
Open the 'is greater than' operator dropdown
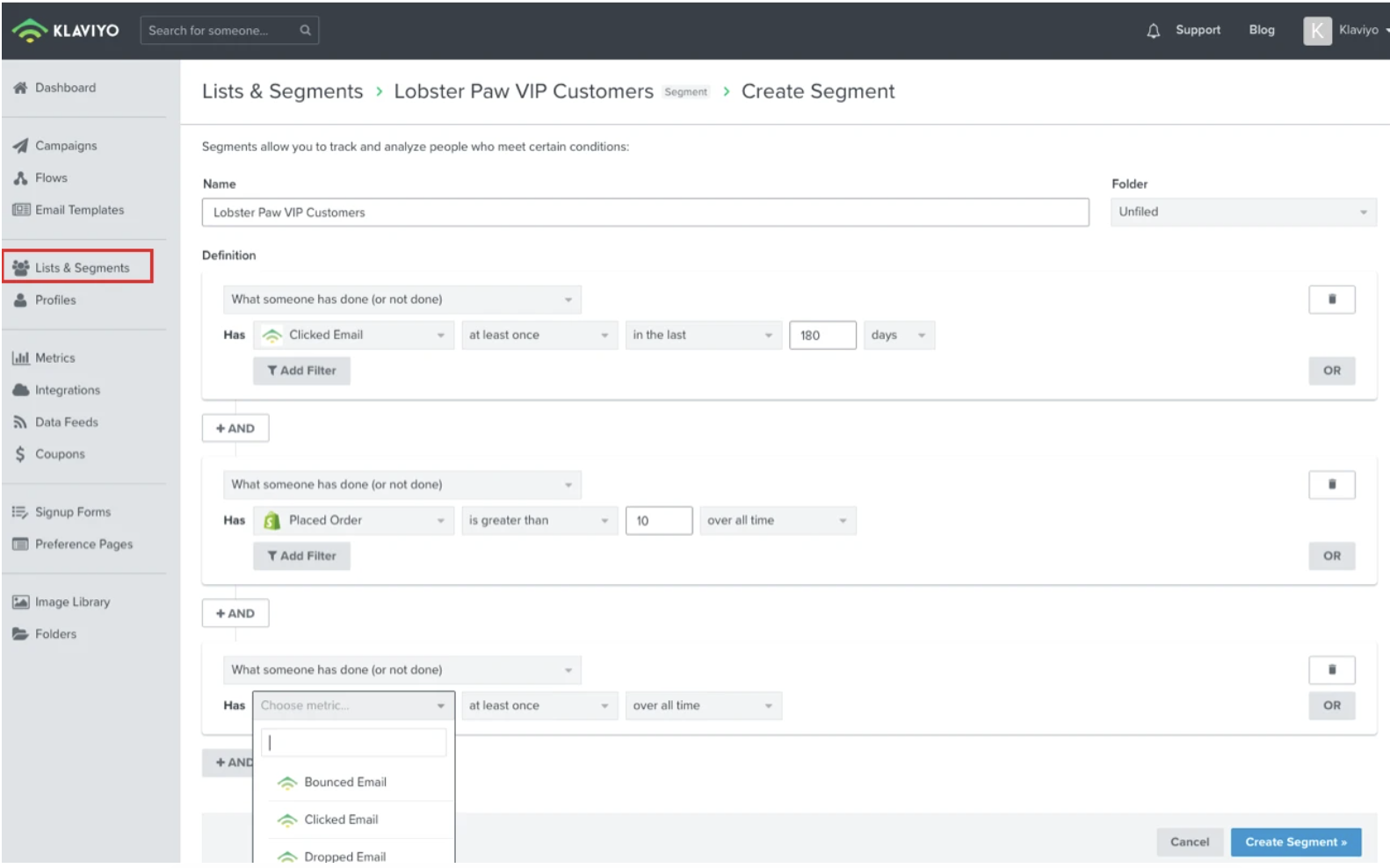pyautogui.click(x=538, y=521)
